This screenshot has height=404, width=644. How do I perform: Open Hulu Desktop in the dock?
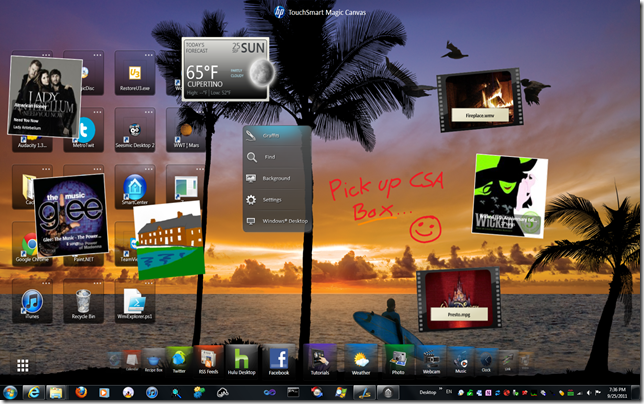pyautogui.click(x=242, y=360)
